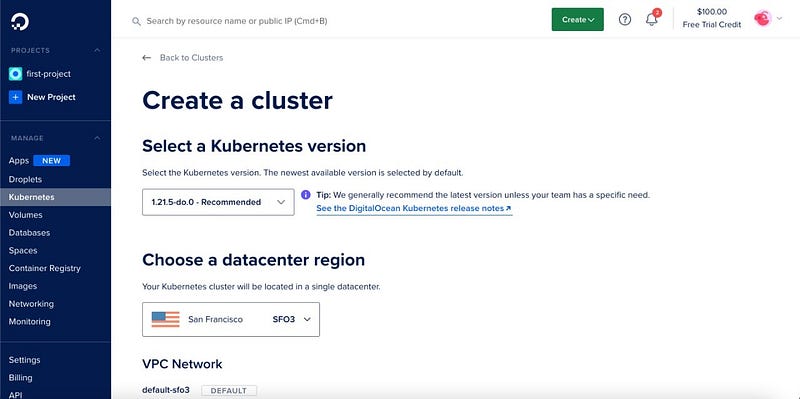The height and width of the screenshot is (399, 800).
Task: Open Apps in sidebar
Action: click(x=19, y=161)
